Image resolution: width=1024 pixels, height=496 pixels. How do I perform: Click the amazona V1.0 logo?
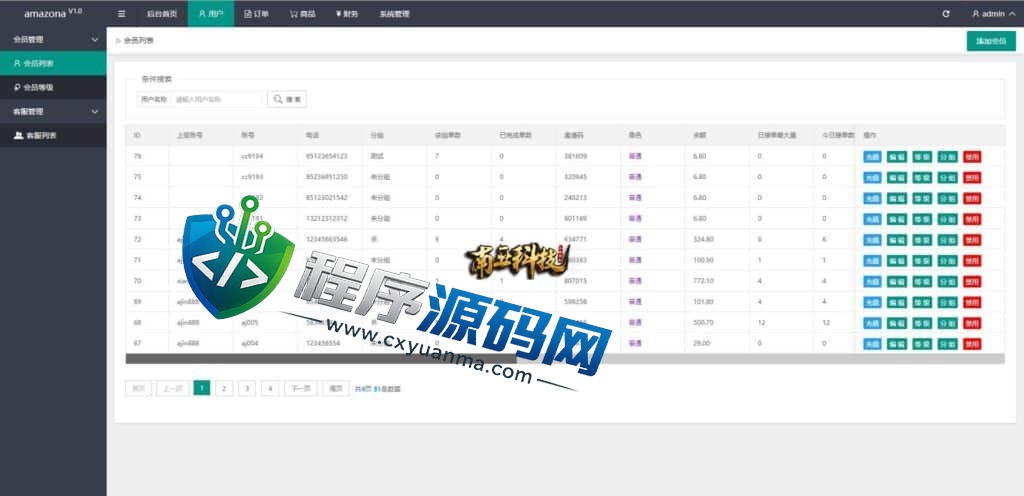[x=53, y=13]
